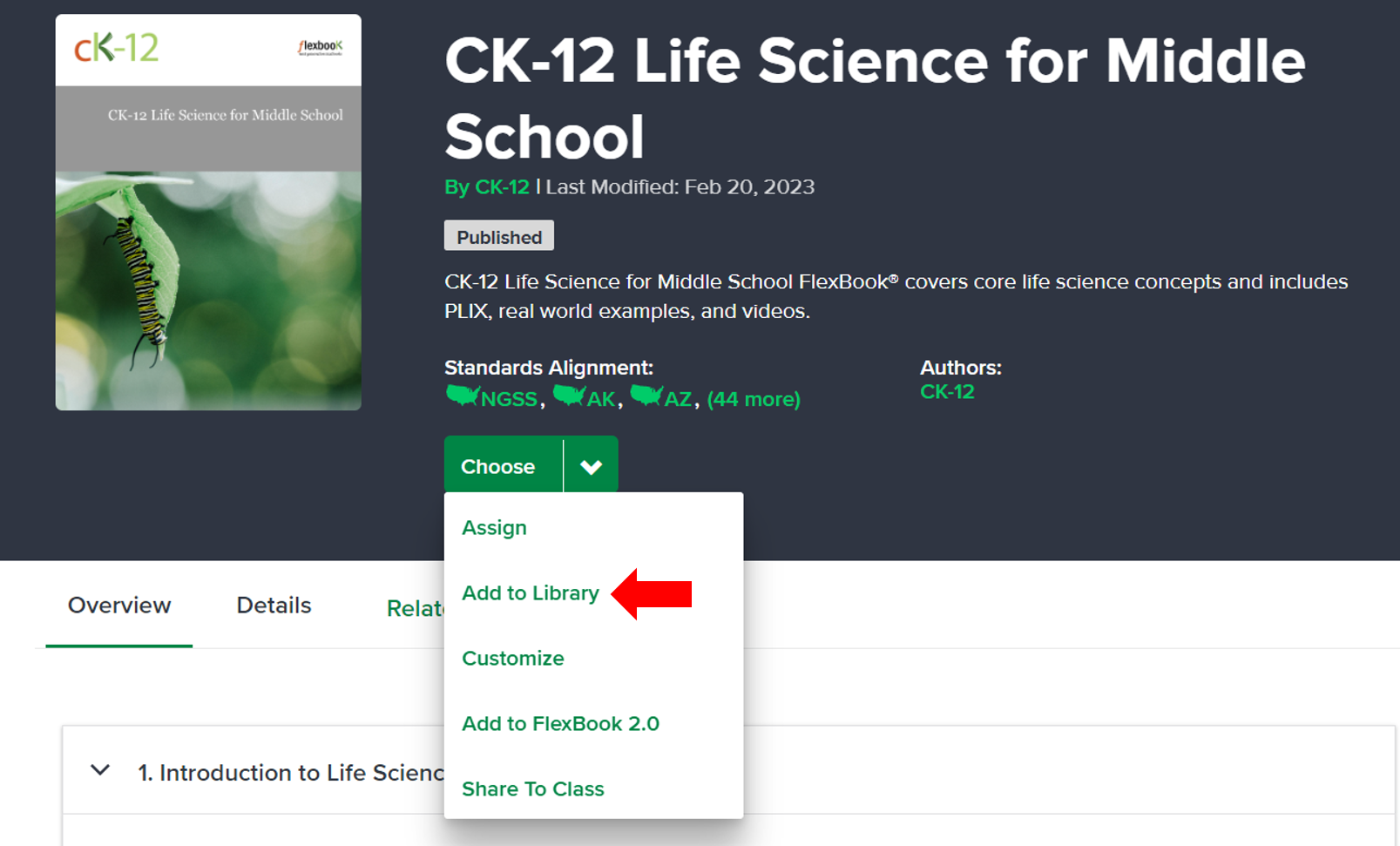This screenshot has width=1400, height=846.
Task: Click the flexbook logo on the cover
Action: (x=321, y=46)
